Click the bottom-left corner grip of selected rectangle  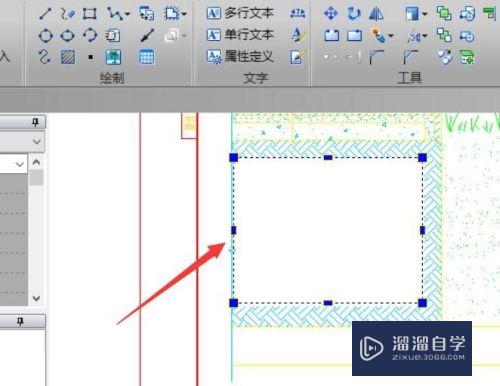click(x=234, y=303)
